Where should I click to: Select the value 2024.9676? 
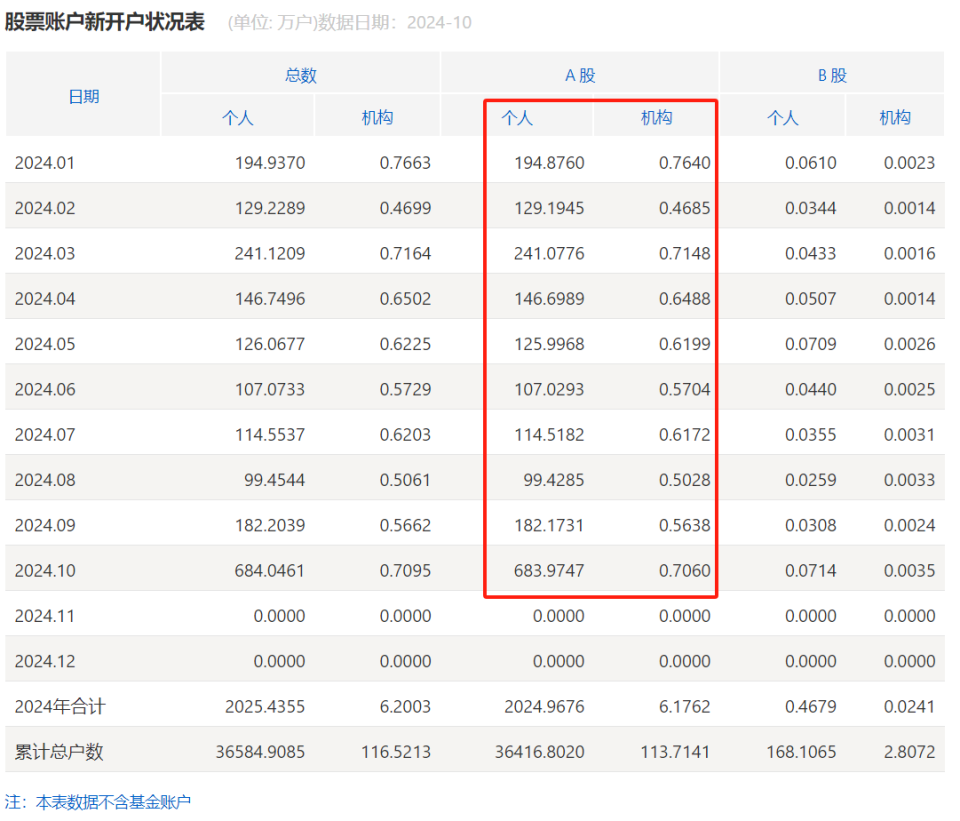(x=544, y=707)
